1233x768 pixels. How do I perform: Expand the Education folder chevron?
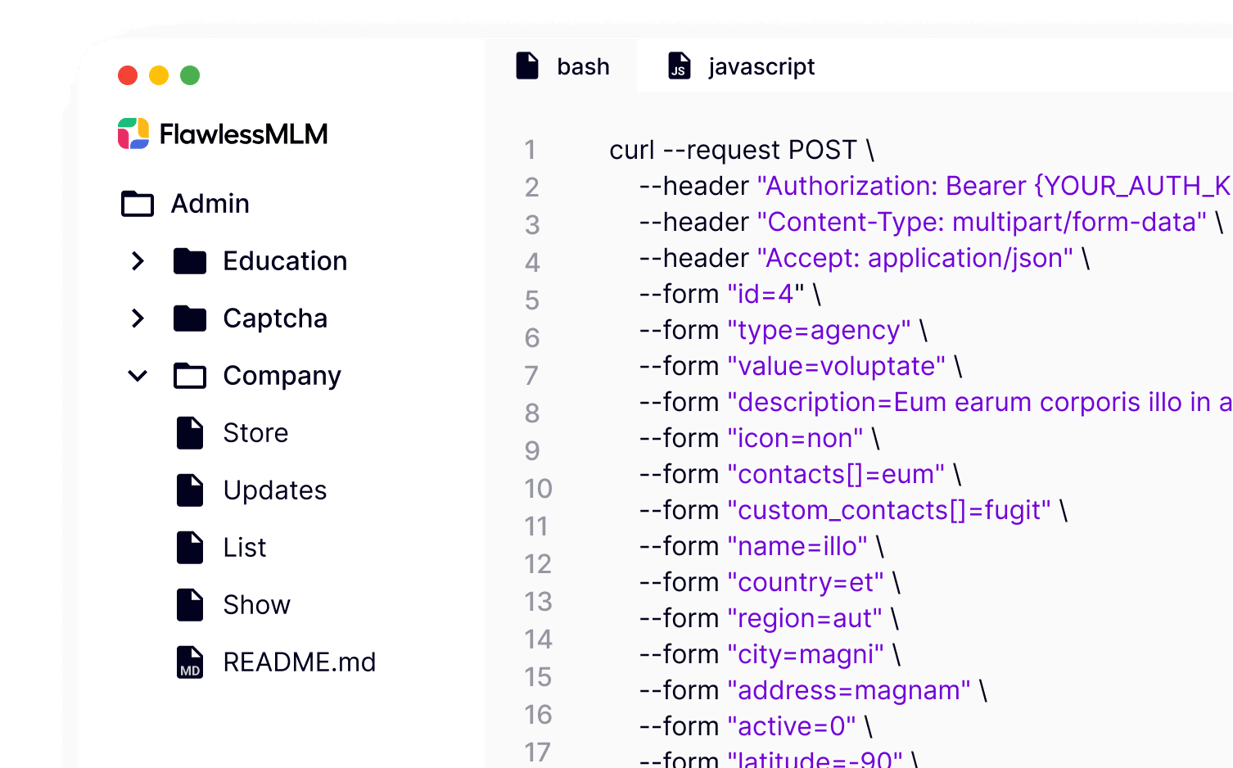pos(138,261)
